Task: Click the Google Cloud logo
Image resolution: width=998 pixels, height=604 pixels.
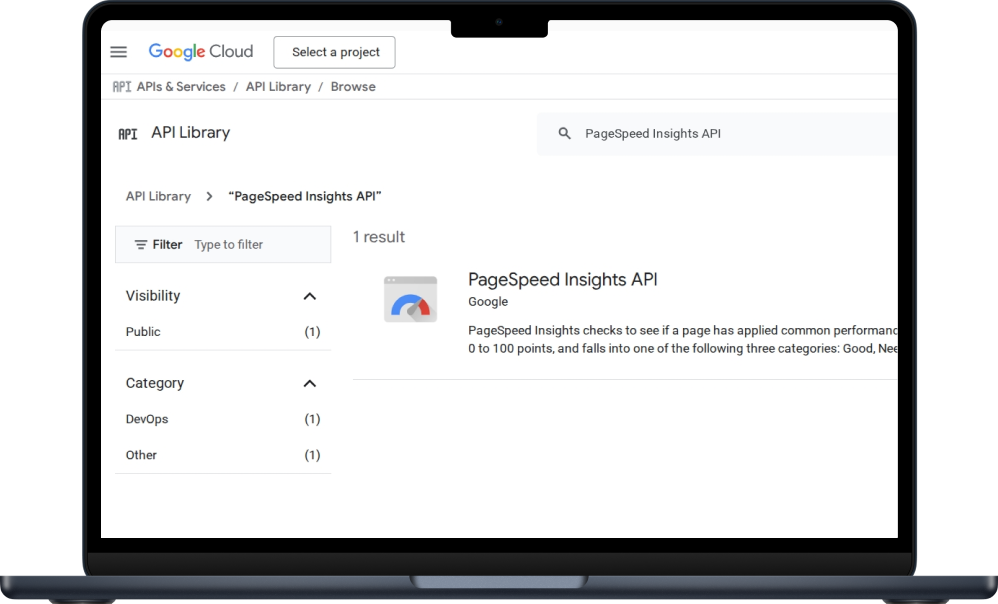Action: pyautogui.click(x=200, y=52)
